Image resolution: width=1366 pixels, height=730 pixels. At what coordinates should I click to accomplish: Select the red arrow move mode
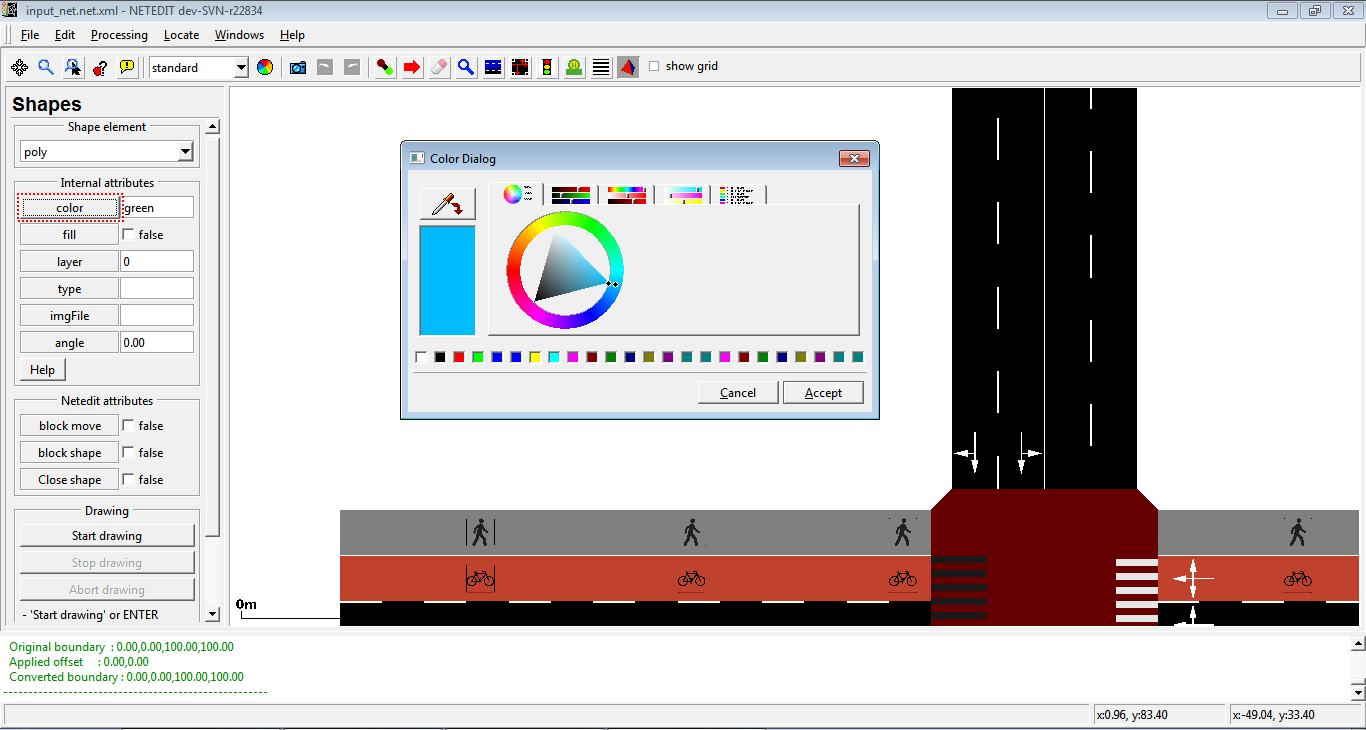pos(412,68)
